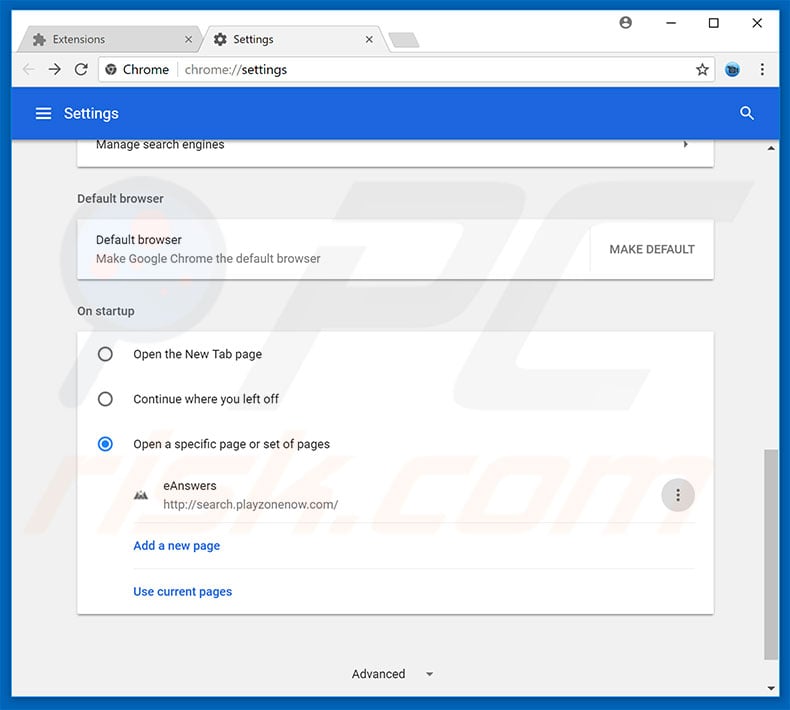Bookmark this page with the star icon

click(702, 70)
